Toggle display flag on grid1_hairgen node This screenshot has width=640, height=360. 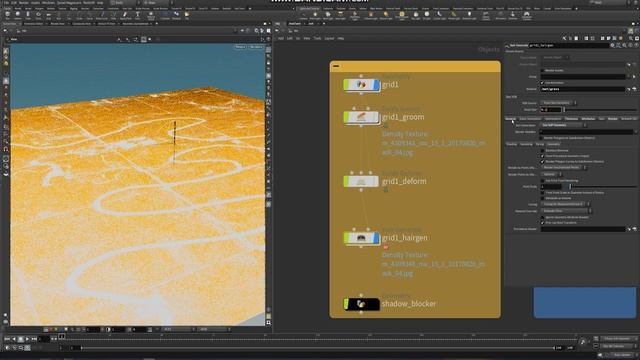coord(376,238)
